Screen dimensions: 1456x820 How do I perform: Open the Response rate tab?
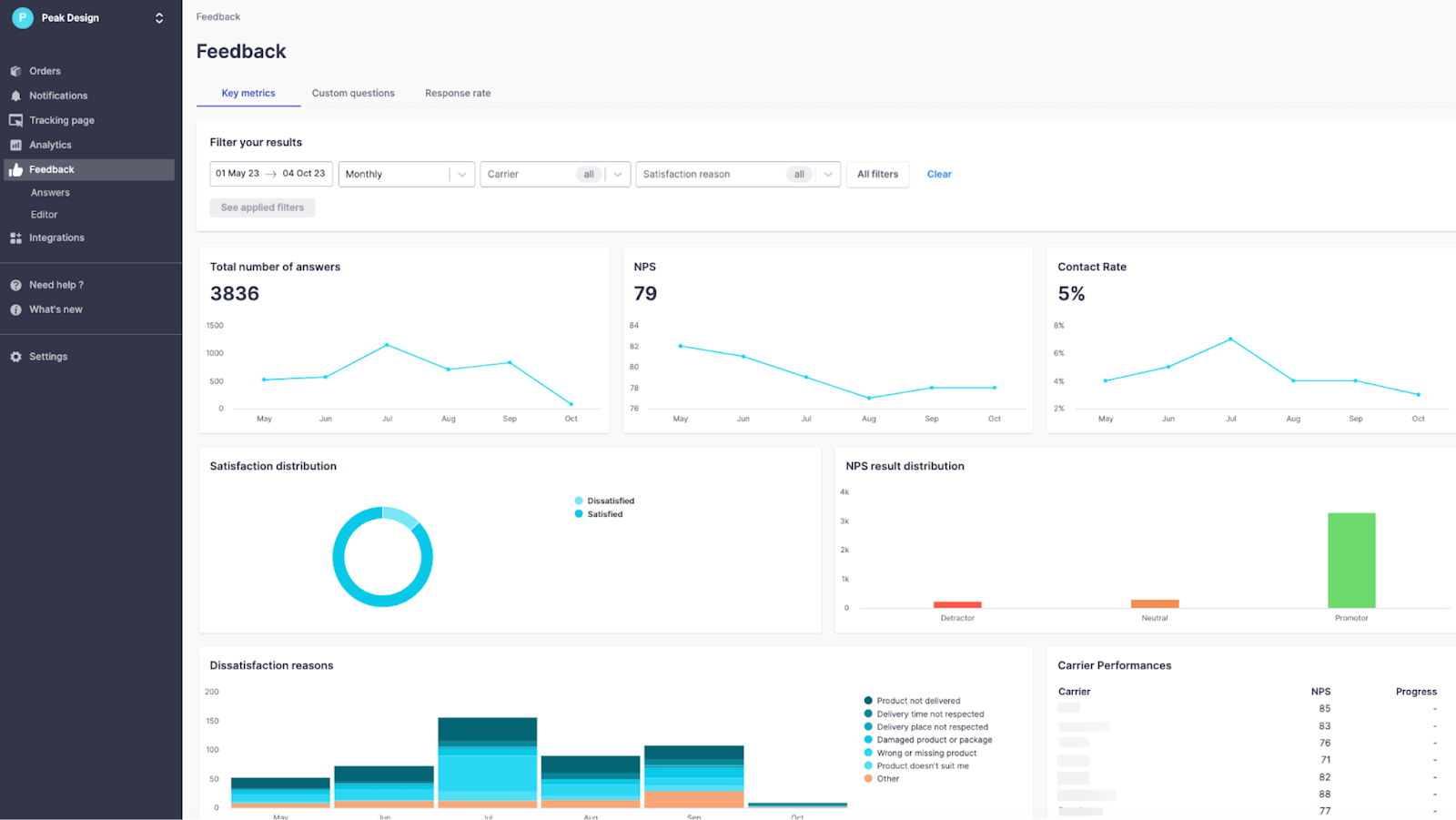pyautogui.click(x=458, y=93)
